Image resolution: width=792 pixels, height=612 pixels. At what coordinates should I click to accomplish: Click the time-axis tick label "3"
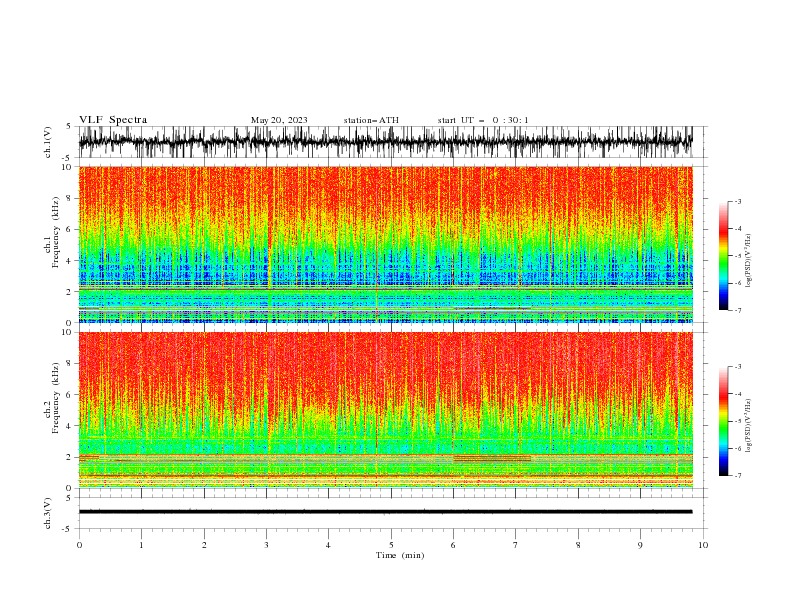pyautogui.click(x=266, y=545)
